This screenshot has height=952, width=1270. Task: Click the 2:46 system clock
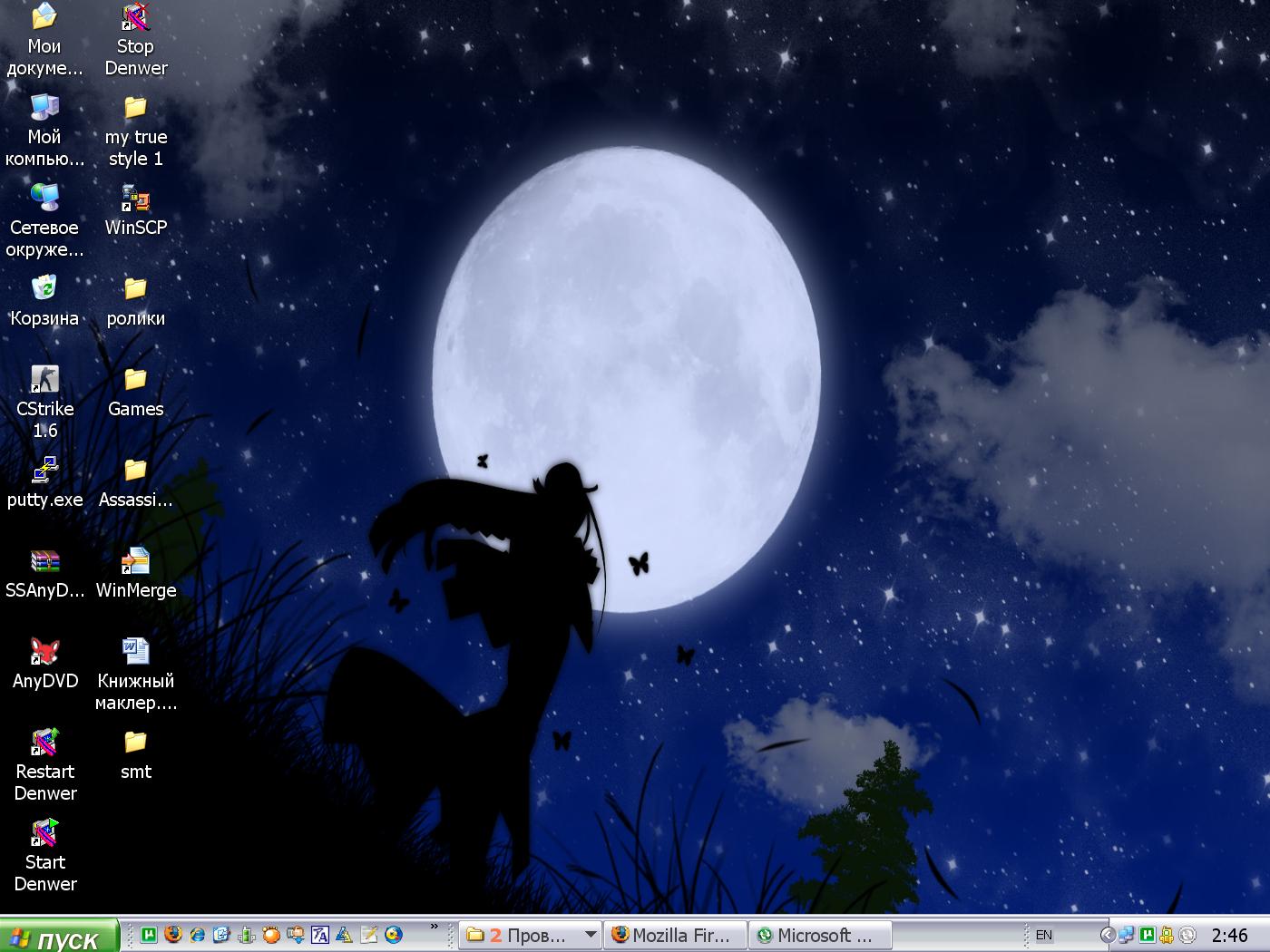click(1229, 935)
